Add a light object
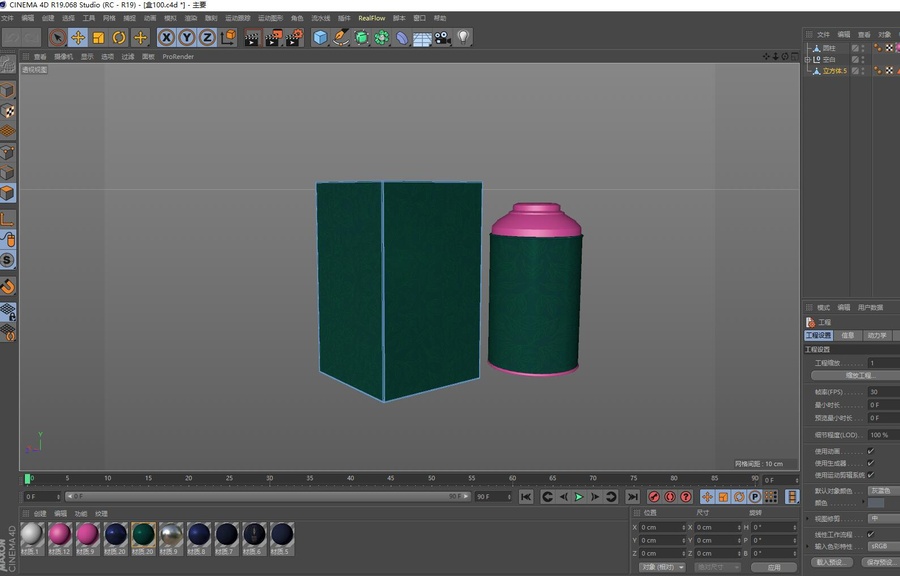This screenshot has width=900, height=576. 463,38
